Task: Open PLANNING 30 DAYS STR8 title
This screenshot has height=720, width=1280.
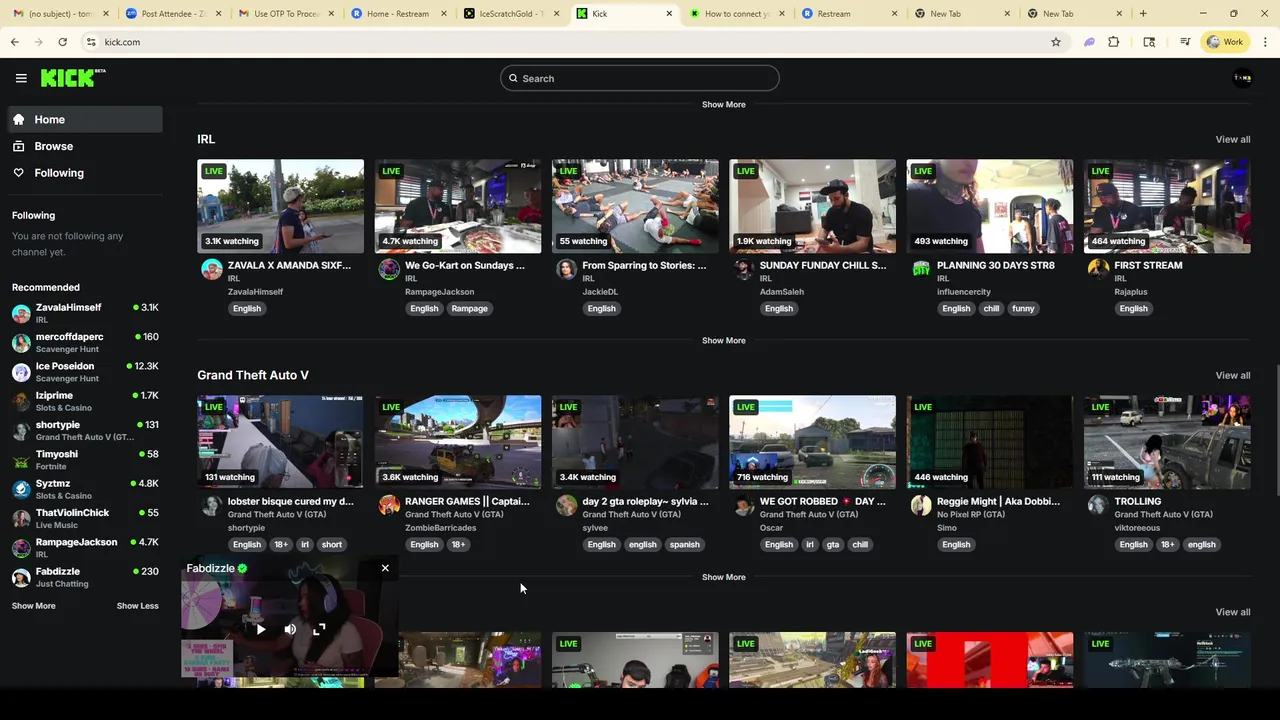Action: pyautogui.click(x=996, y=265)
